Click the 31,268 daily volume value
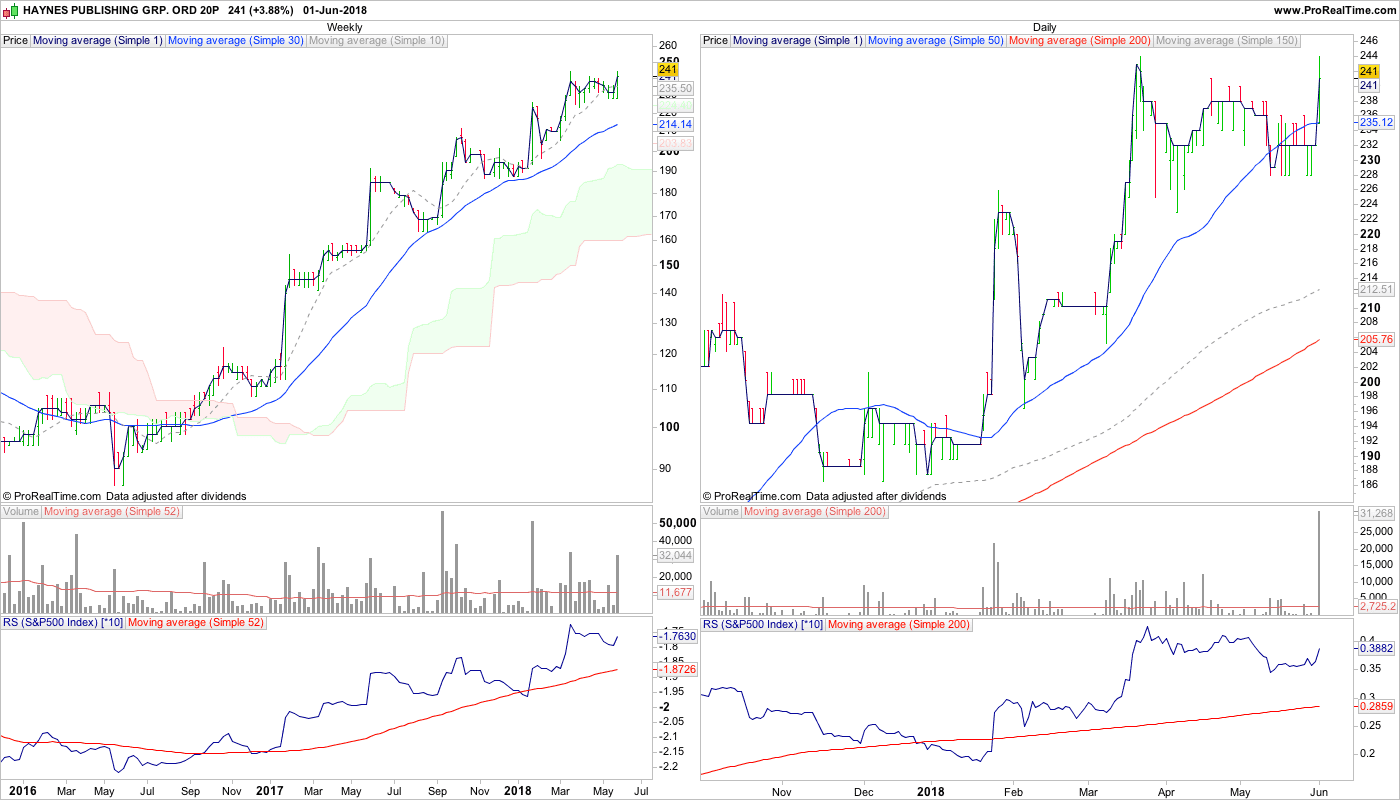The height and width of the screenshot is (800, 1400). [1375, 513]
